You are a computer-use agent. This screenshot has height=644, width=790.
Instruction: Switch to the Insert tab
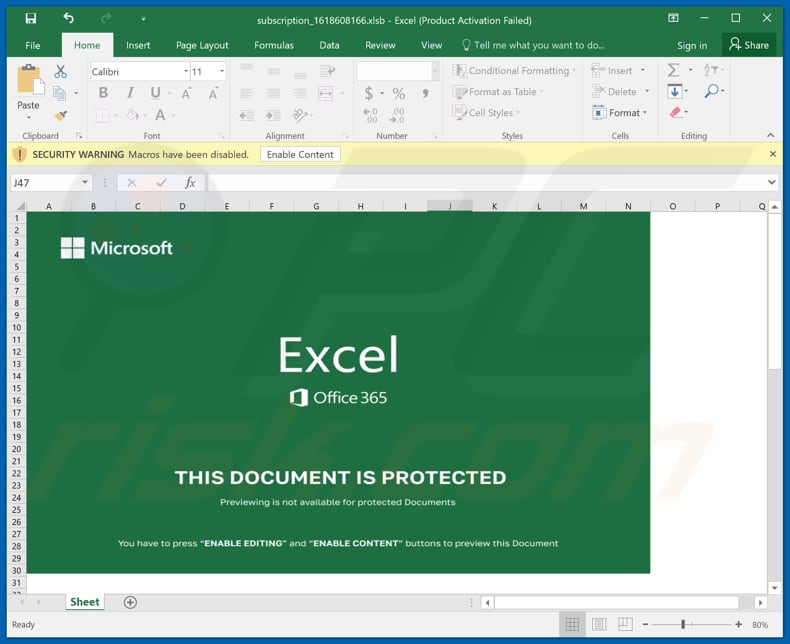138,45
